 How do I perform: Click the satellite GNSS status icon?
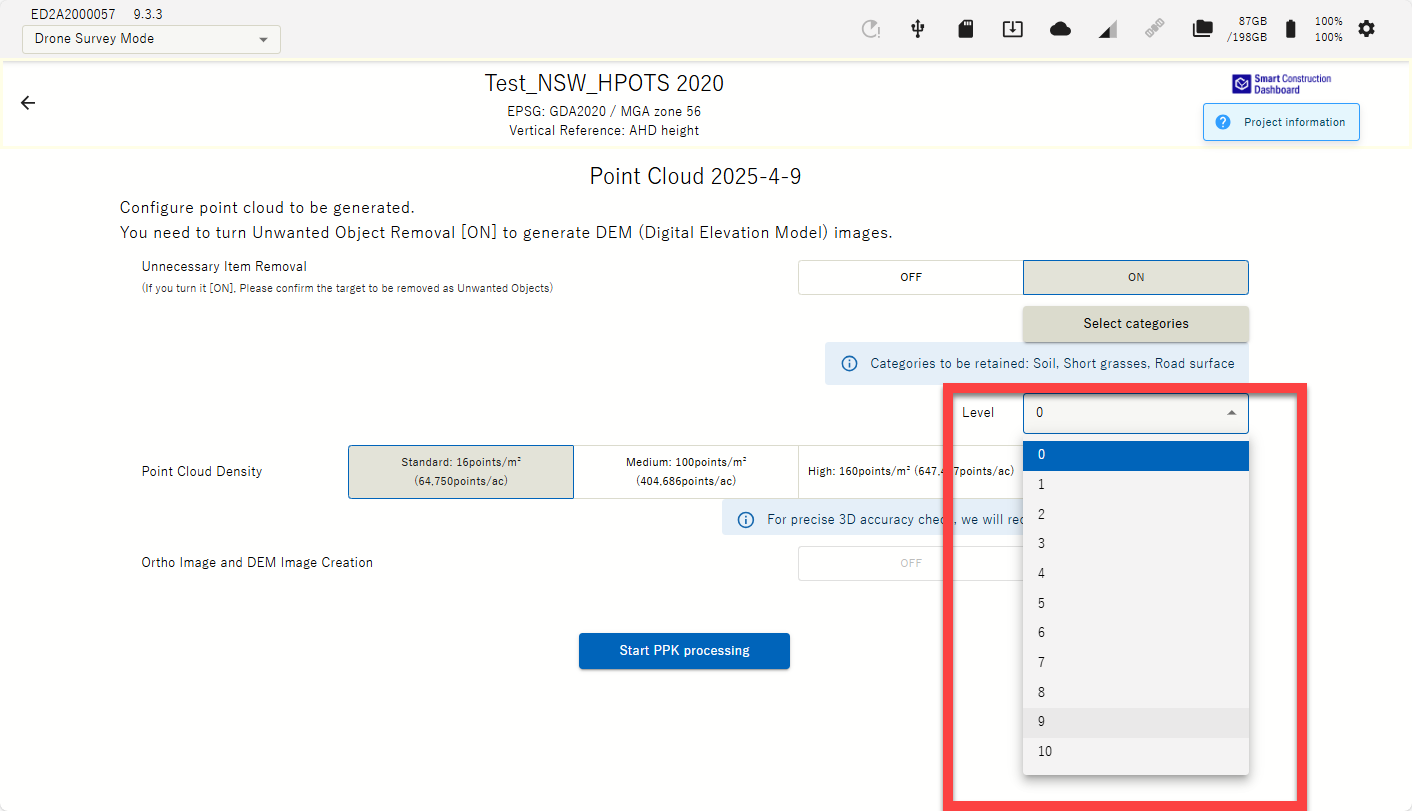point(1155,29)
